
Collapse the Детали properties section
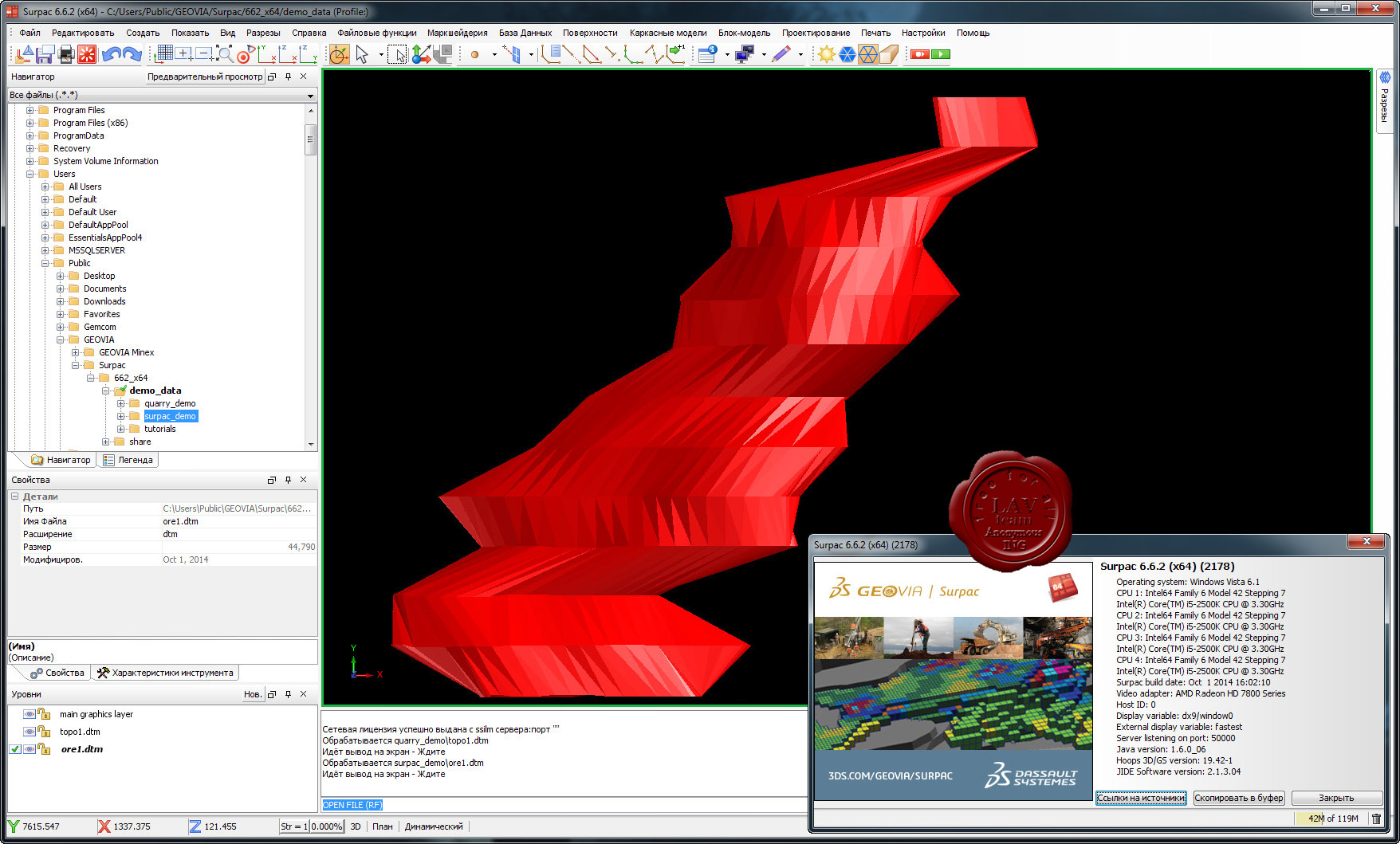(x=15, y=497)
